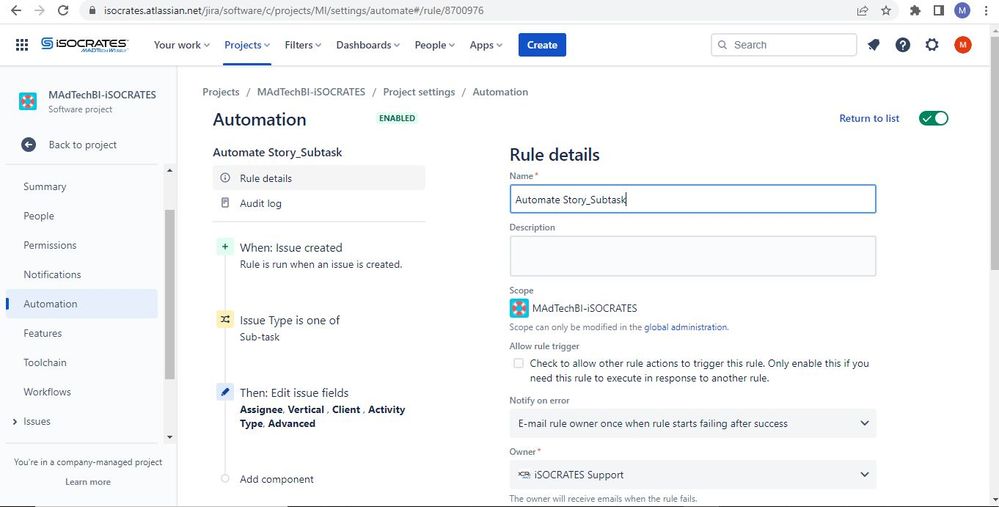
Task: Open the global administration link
Action: point(686,327)
